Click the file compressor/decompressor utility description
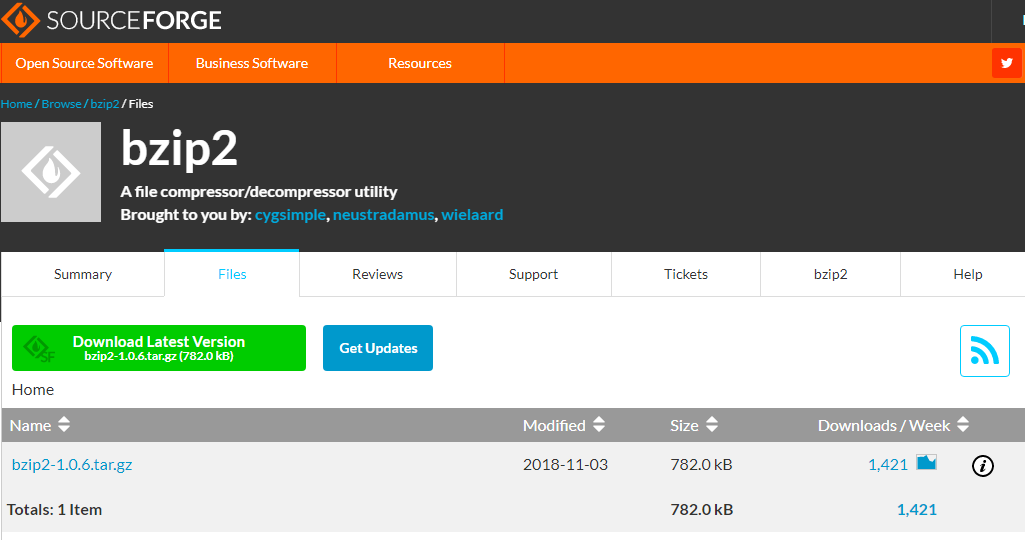 pos(259,192)
